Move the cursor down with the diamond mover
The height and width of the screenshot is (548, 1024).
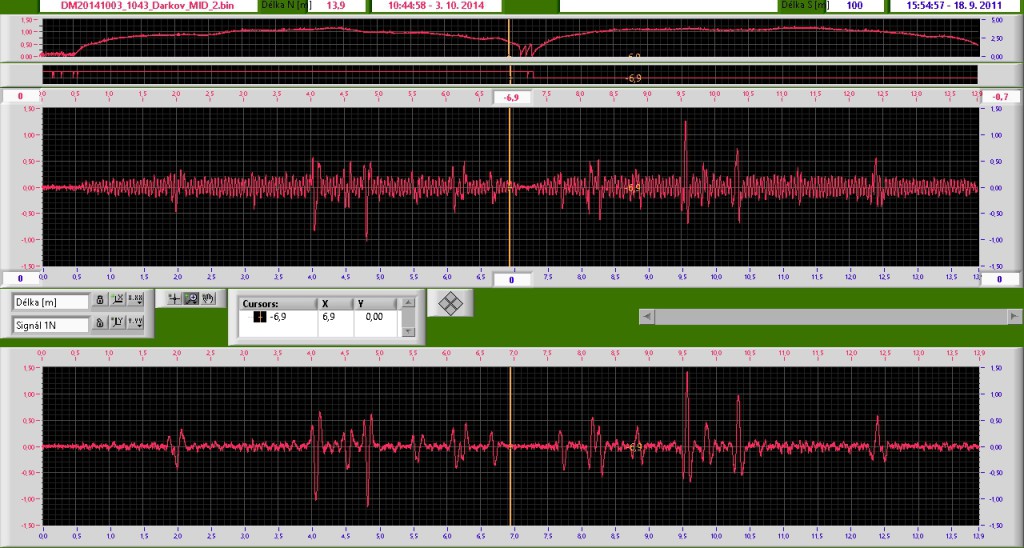coord(450,312)
